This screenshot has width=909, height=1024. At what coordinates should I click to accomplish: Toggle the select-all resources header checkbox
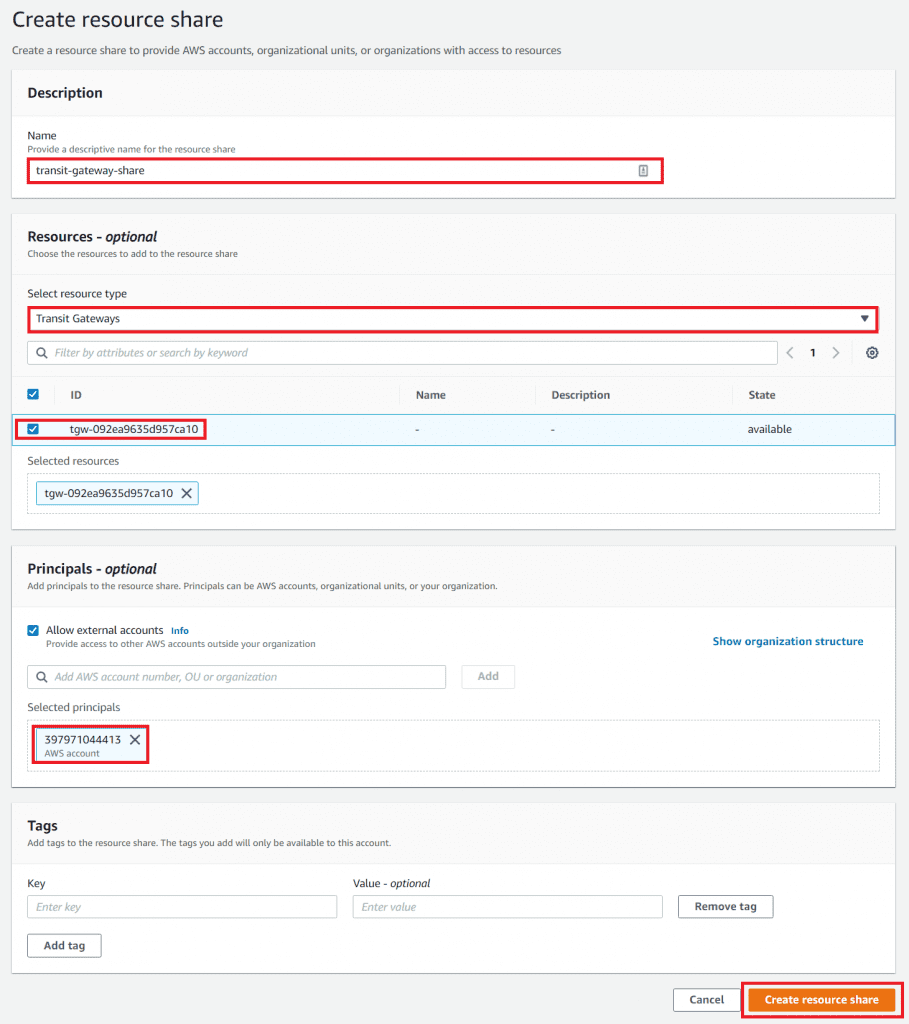click(x=33, y=395)
